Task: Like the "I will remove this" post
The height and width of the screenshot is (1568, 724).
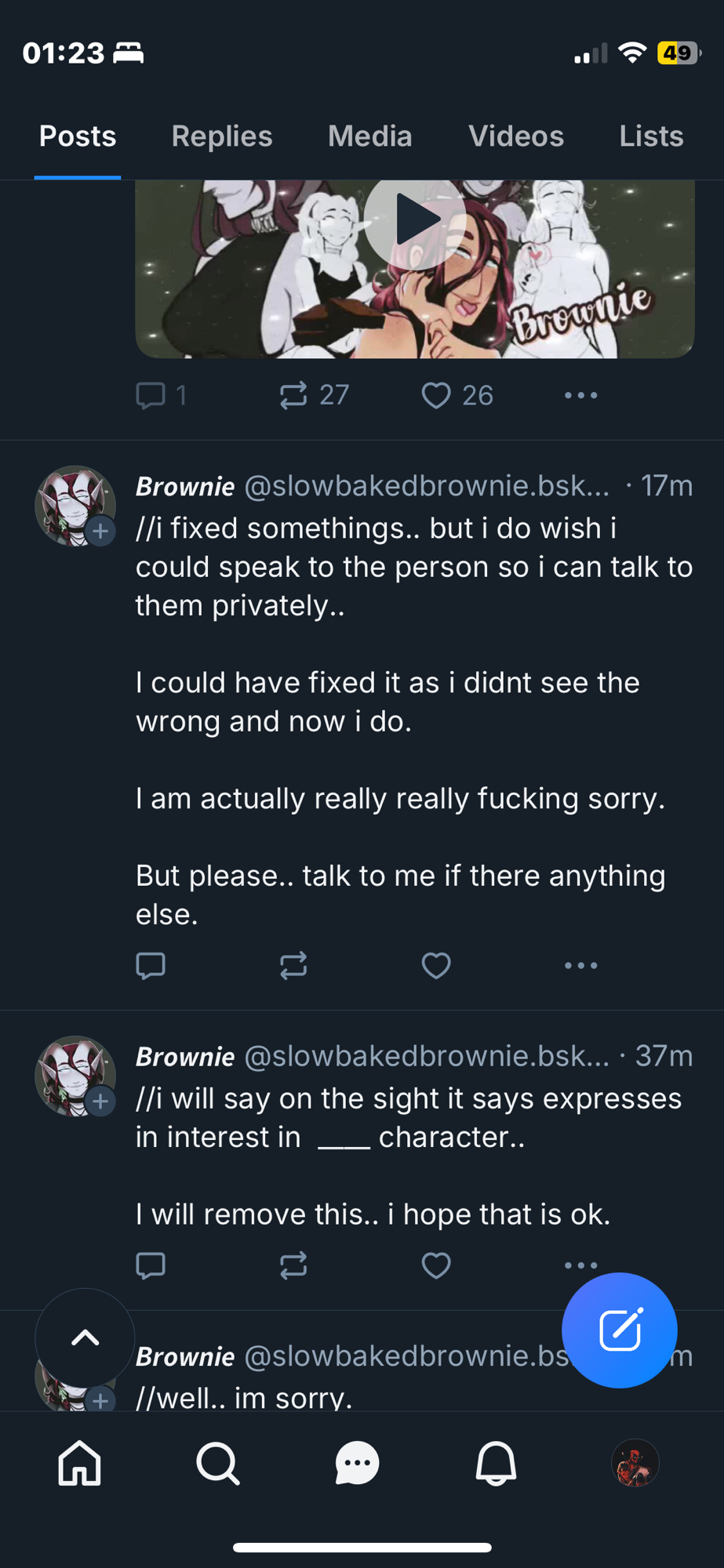Action: (x=436, y=1265)
